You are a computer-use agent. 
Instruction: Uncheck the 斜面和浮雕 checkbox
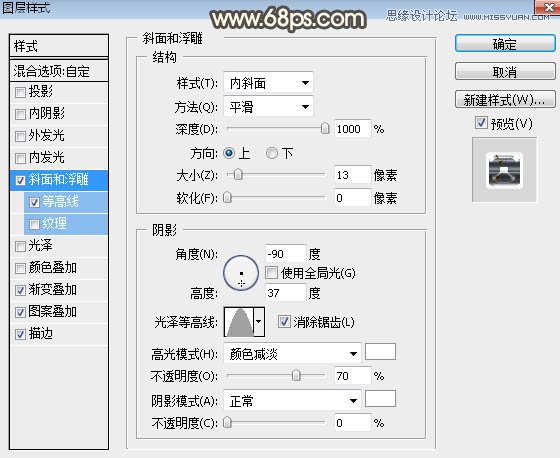pyautogui.click(x=20, y=180)
